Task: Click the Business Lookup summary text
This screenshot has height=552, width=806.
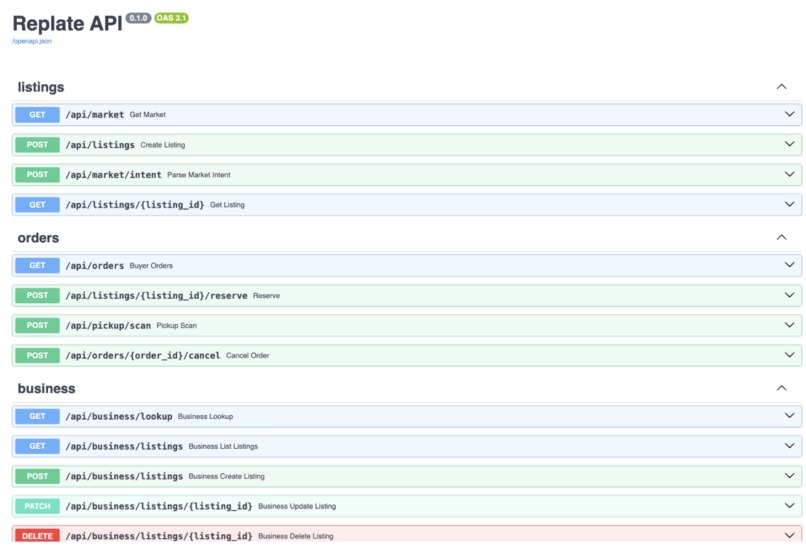Action: (205, 416)
